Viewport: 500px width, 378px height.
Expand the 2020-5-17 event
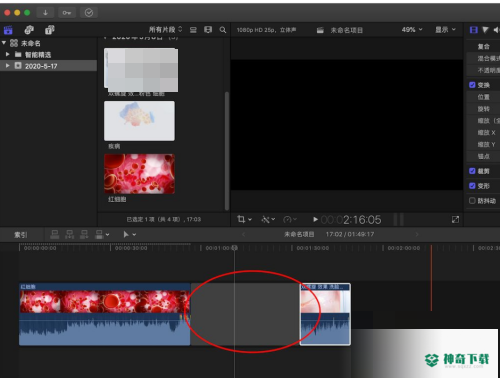pyautogui.click(x=7, y=66)
